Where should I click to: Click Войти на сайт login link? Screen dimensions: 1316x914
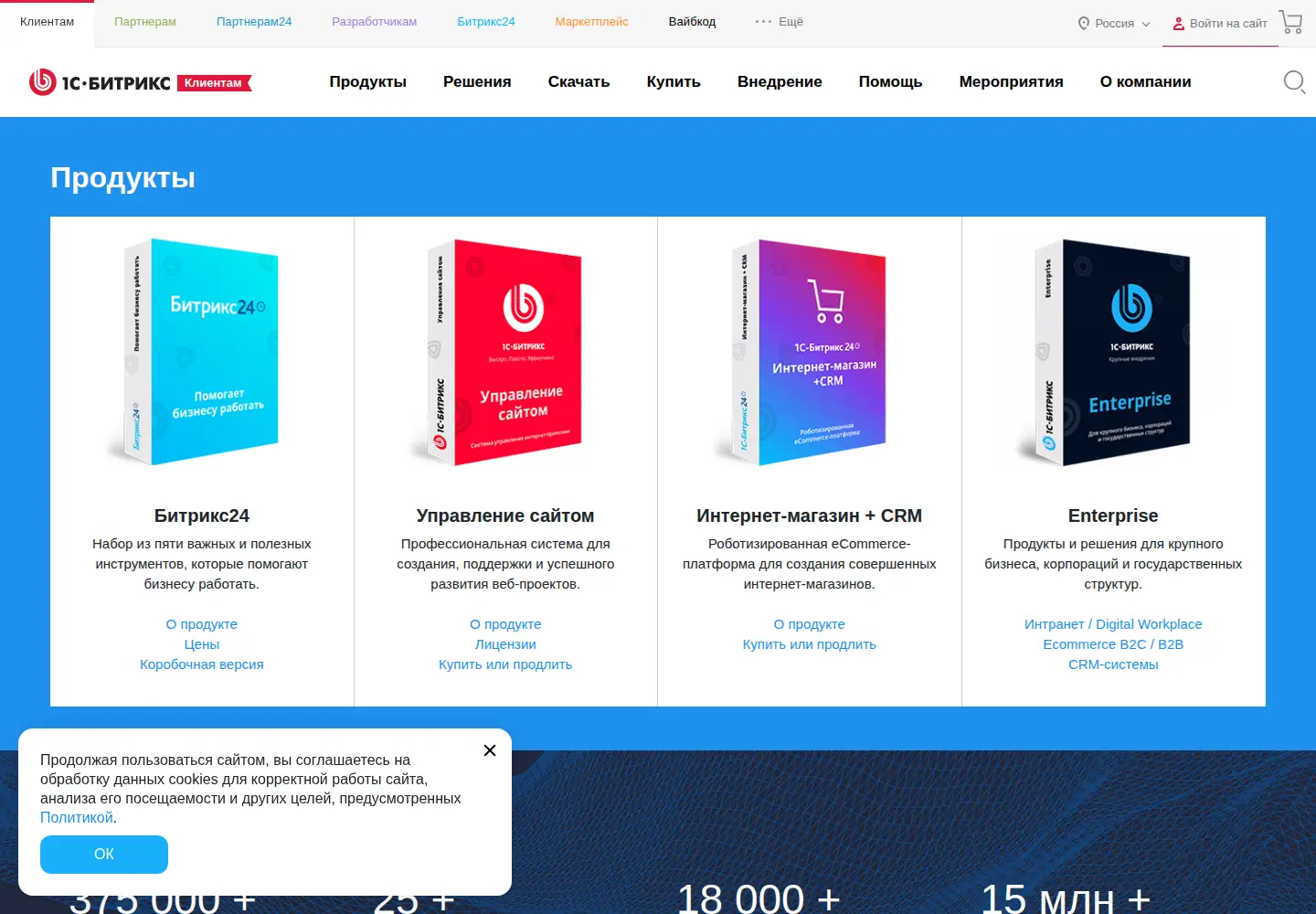pyautogui.click(x=1220, y=23)
